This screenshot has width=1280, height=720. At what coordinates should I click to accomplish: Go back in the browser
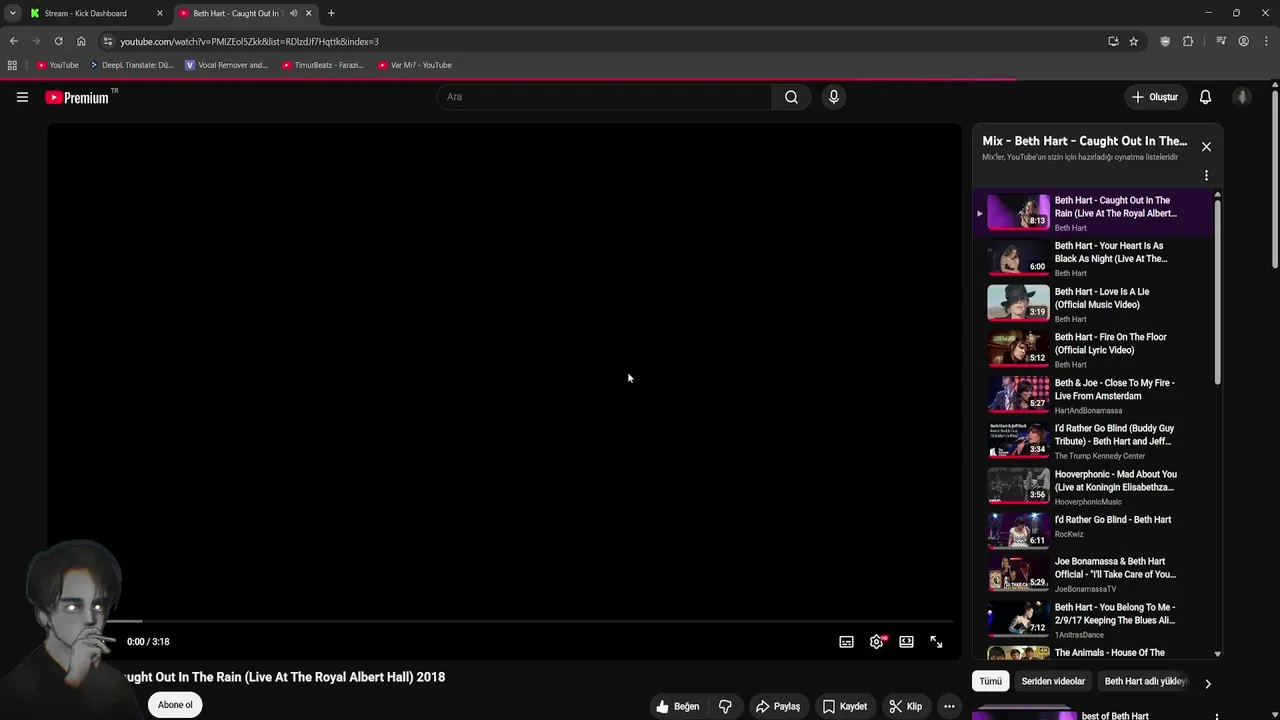point(13,41)
